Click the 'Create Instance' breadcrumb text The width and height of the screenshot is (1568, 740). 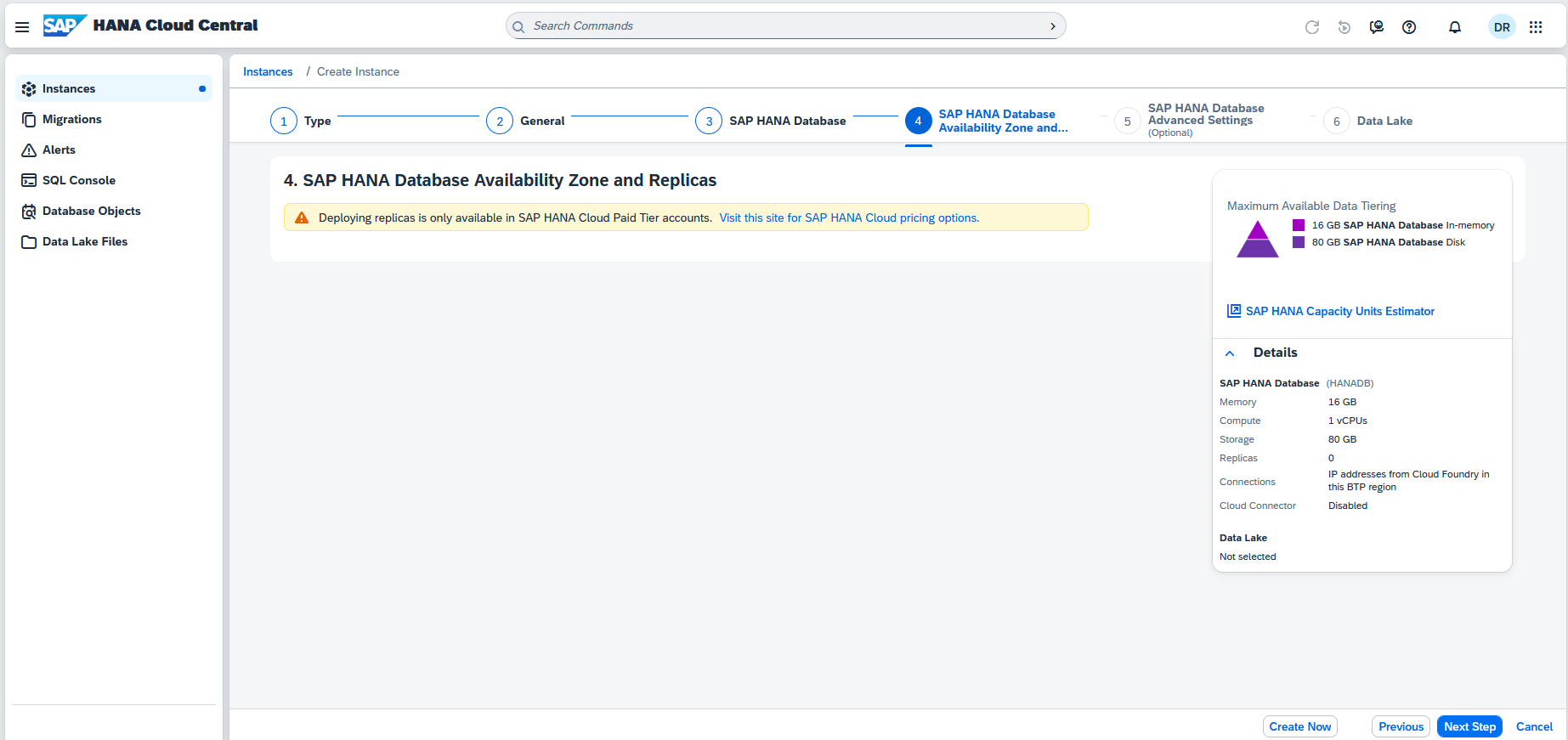click(358, 71)
